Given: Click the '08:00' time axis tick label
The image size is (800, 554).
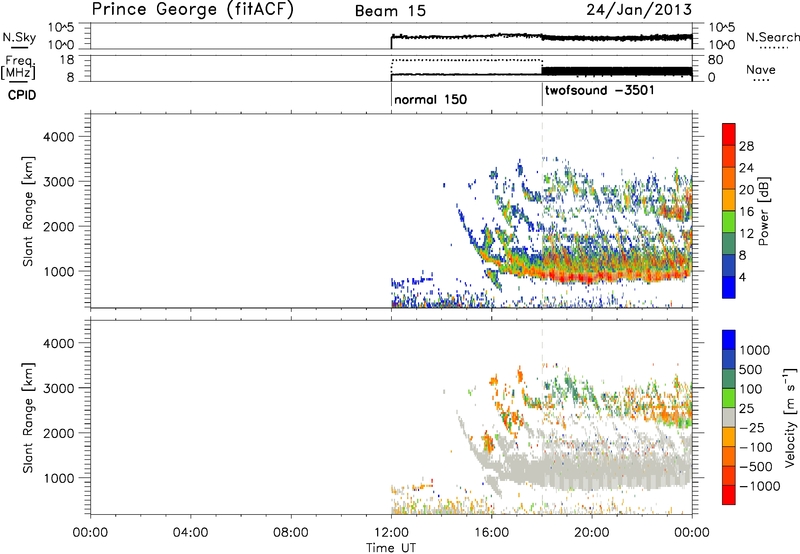Looking at the screenshot, I should click(291, 533).
